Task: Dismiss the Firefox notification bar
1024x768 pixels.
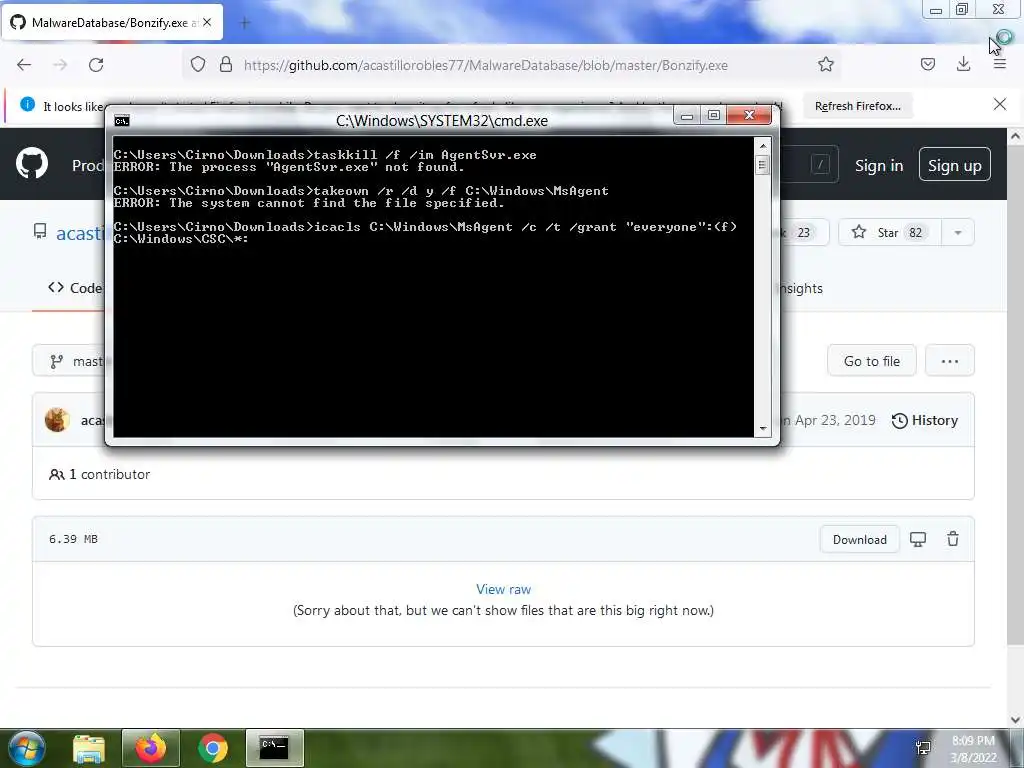Action: [999, 104]
